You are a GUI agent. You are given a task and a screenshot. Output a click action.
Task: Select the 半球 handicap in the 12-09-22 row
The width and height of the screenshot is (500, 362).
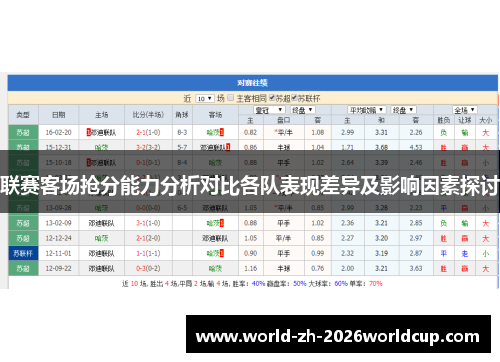tap(284, 268)
